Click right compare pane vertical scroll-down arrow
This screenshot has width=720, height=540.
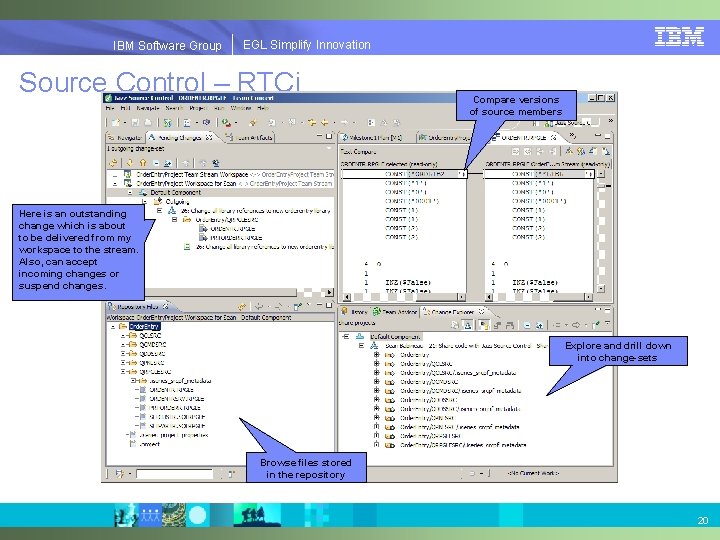pyautogui.click(x=601, y=288)
